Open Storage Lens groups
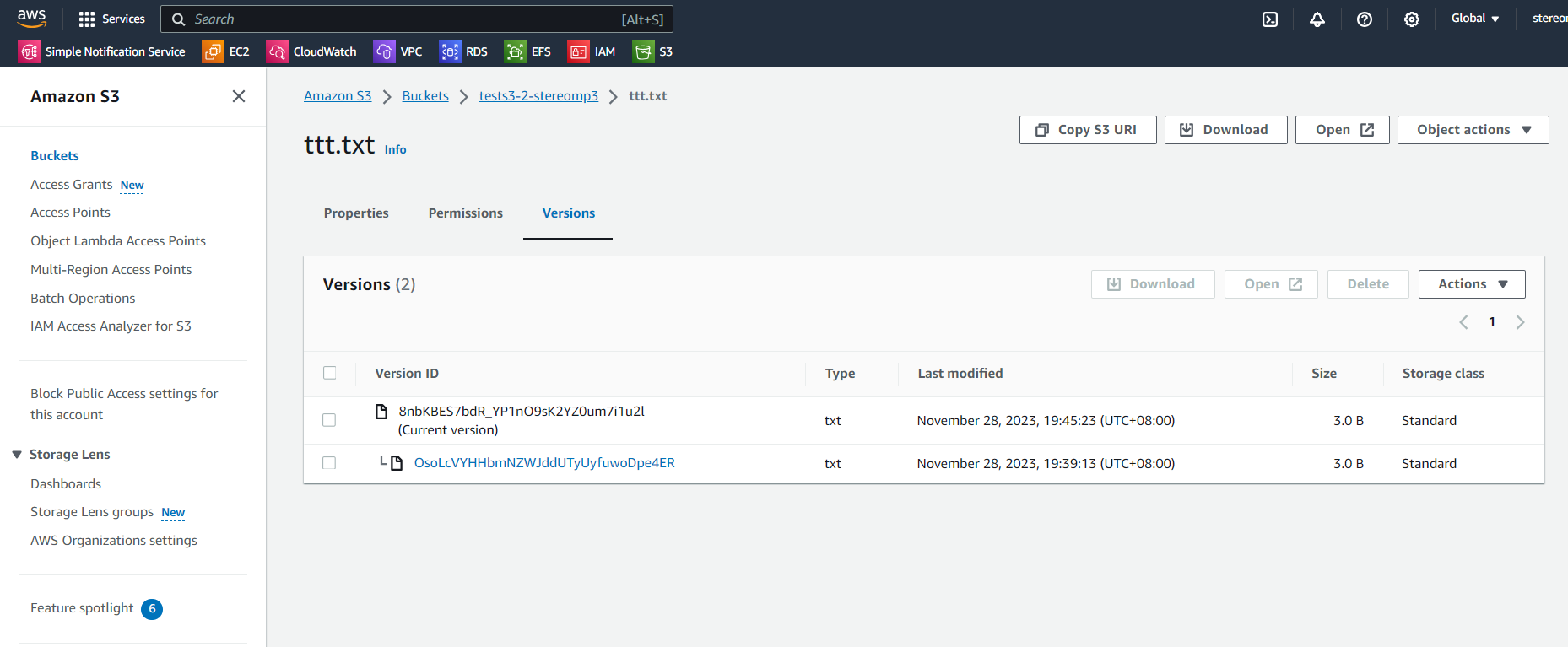1568x647 pixels. click(92, 512)
